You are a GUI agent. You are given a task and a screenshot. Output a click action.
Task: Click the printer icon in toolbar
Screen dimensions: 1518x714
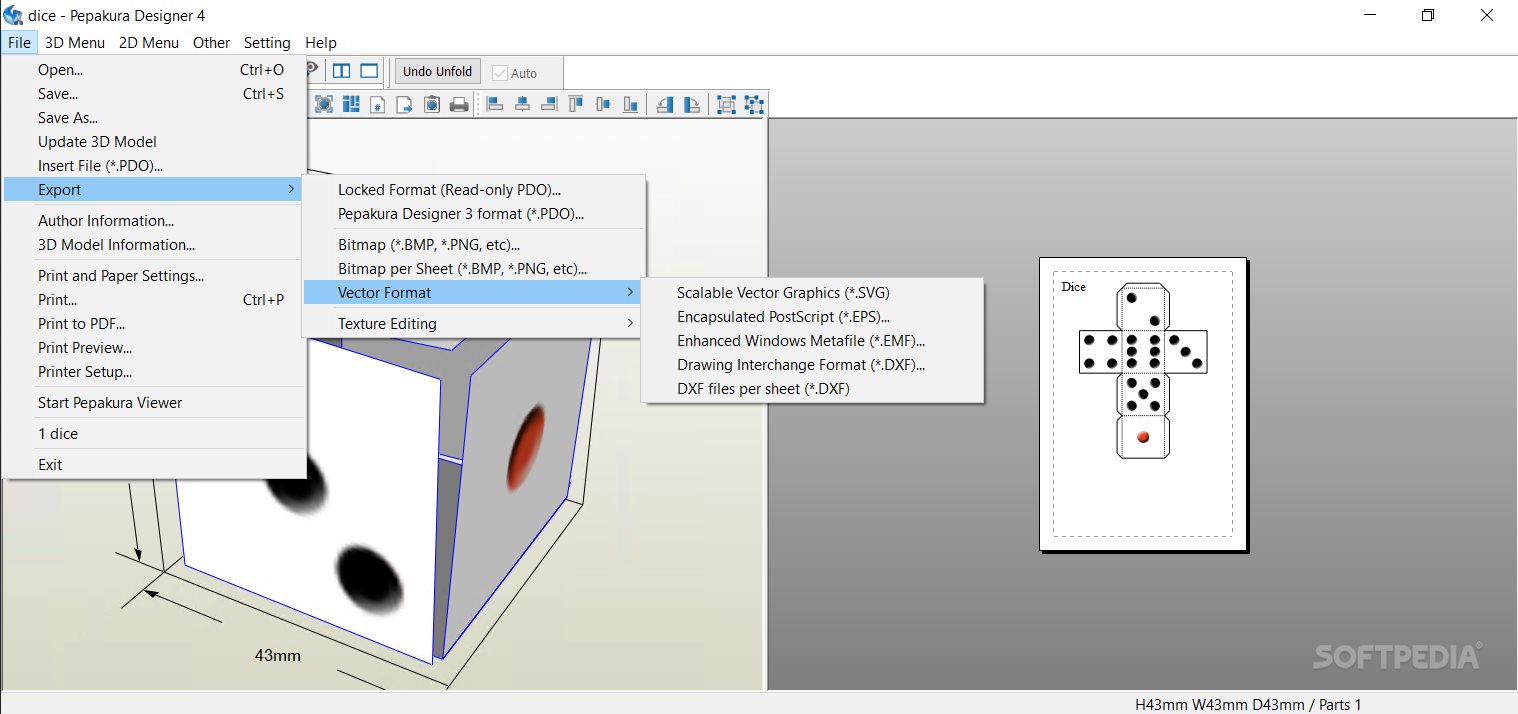[459, 104]
